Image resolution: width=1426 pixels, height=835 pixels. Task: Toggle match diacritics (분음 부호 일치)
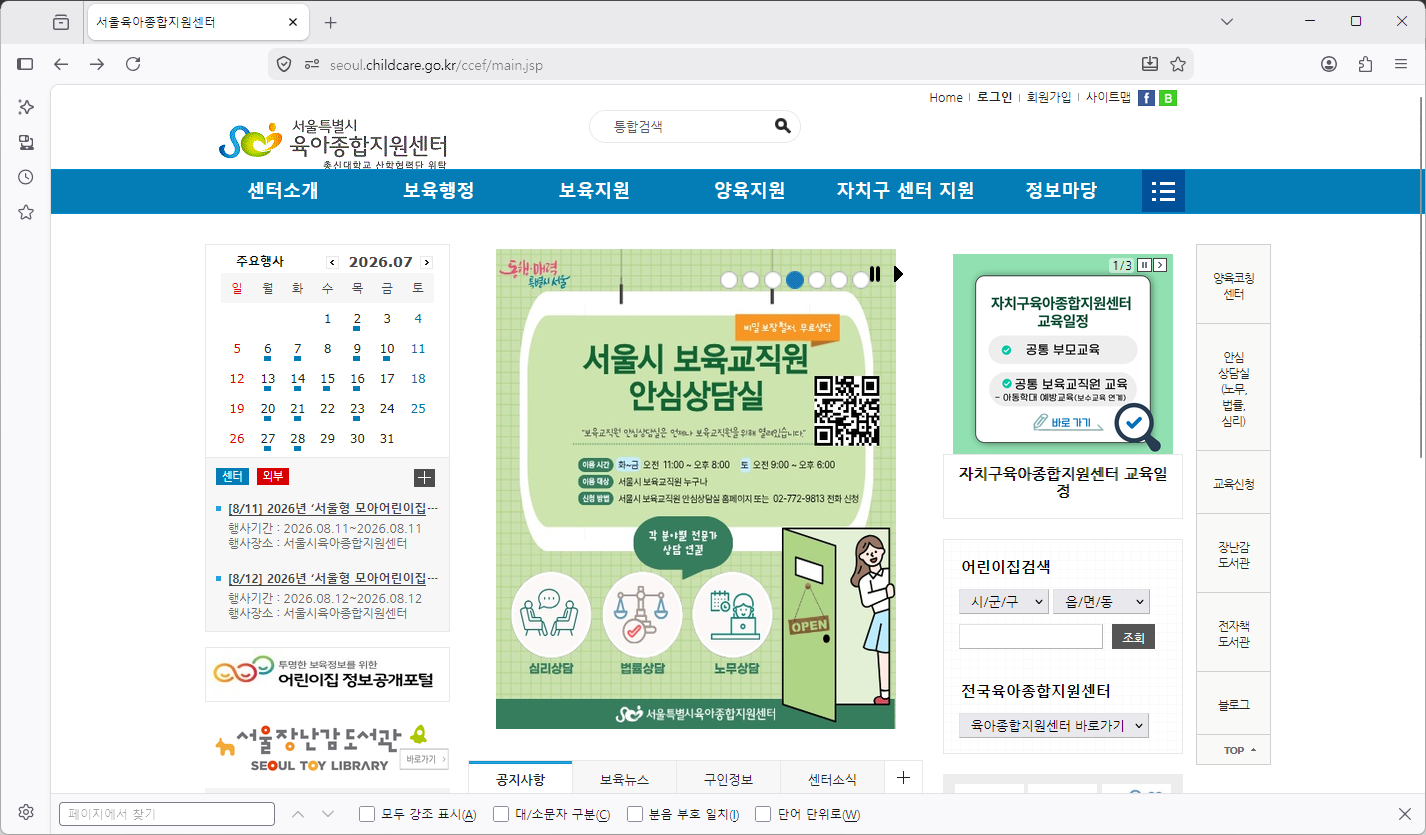click(x=635, y=814)
